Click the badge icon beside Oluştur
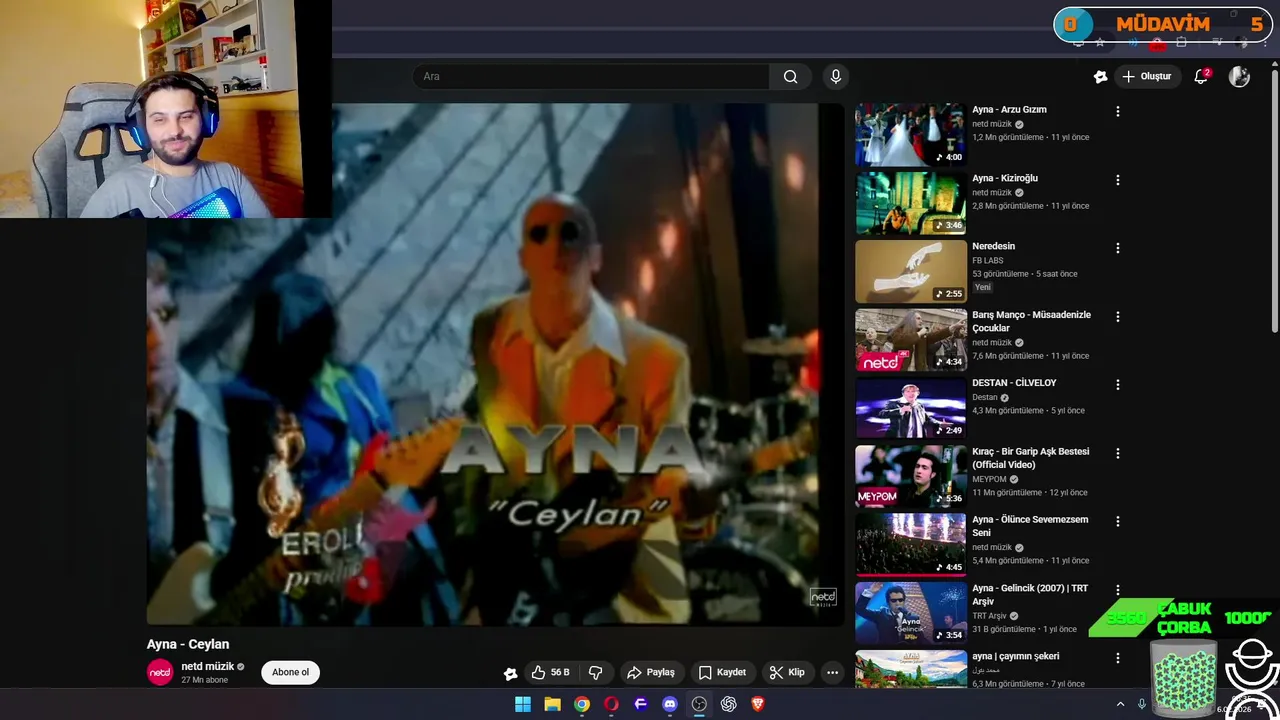Viewport: 1280px width, 720px height. 1100,77
